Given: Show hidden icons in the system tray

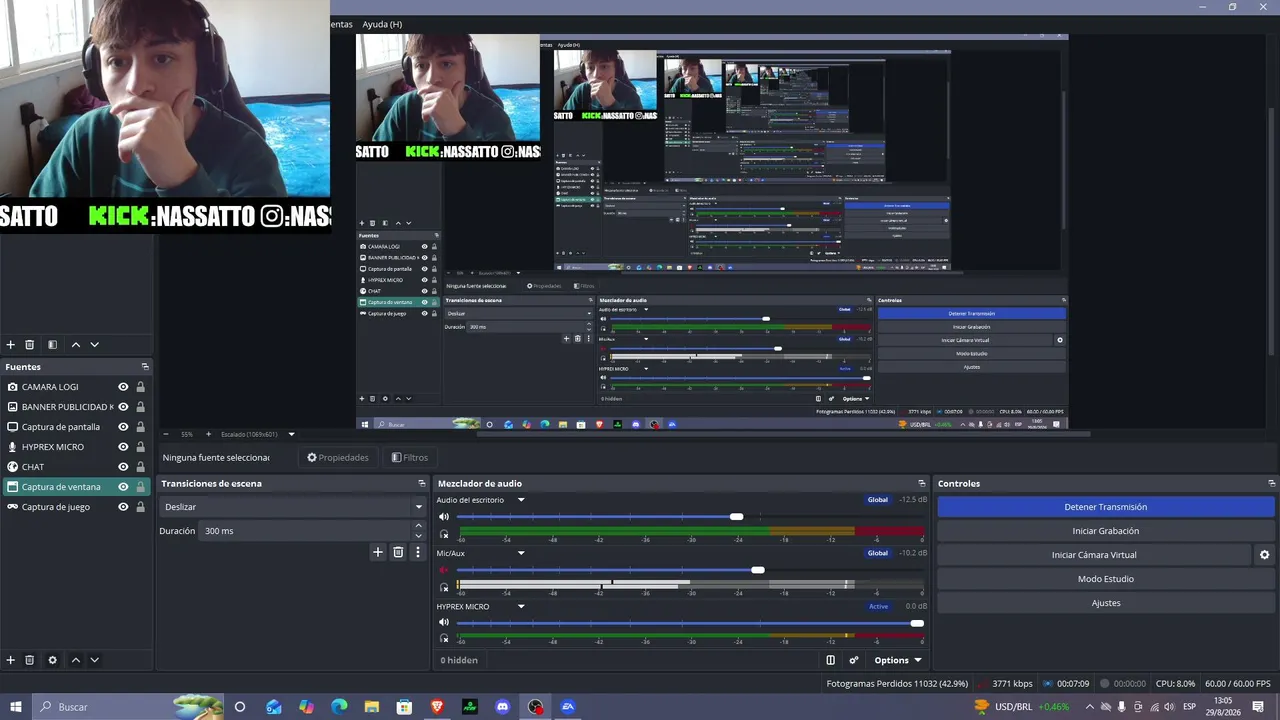Looking at the screenshot, I should (1089, 707).
